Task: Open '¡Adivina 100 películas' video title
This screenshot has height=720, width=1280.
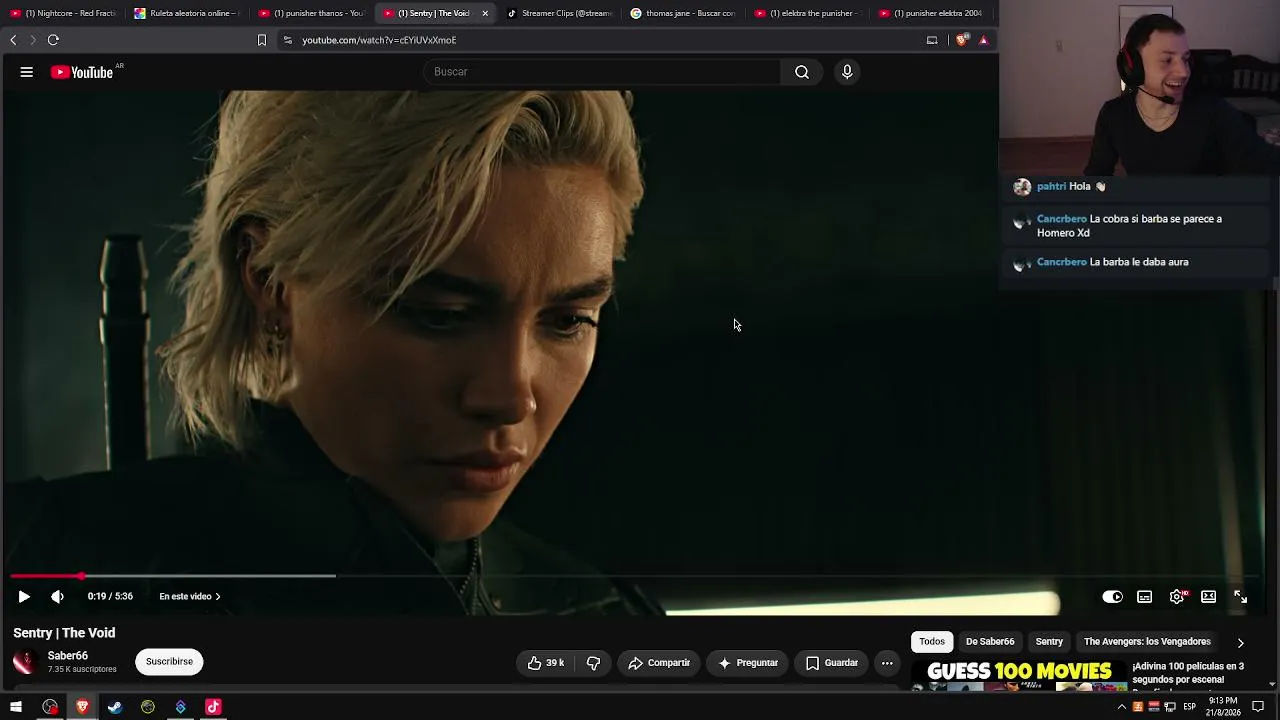Action: [x=1188, y=673]
